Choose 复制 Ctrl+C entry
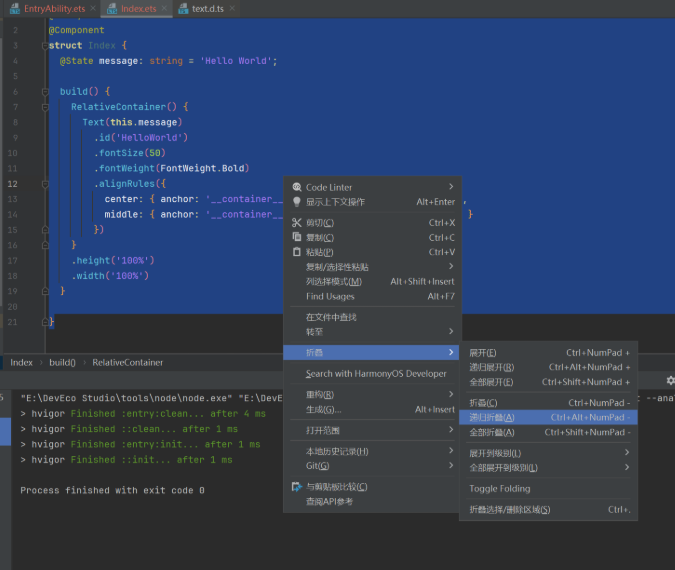This screenshot has height=570, width=675. [x=373, y=237]
